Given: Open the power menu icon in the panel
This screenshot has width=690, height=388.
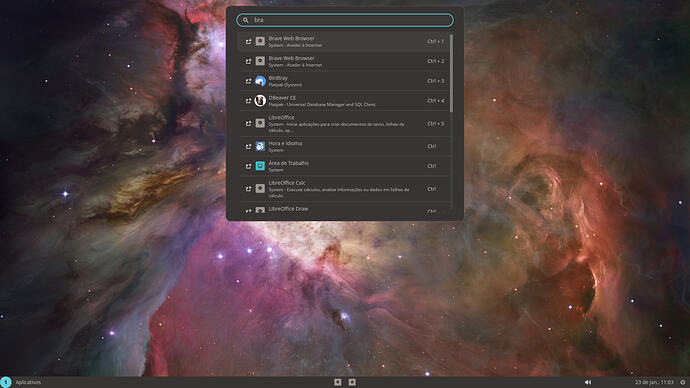Looking at the screenshot, I should coord(683,382).
